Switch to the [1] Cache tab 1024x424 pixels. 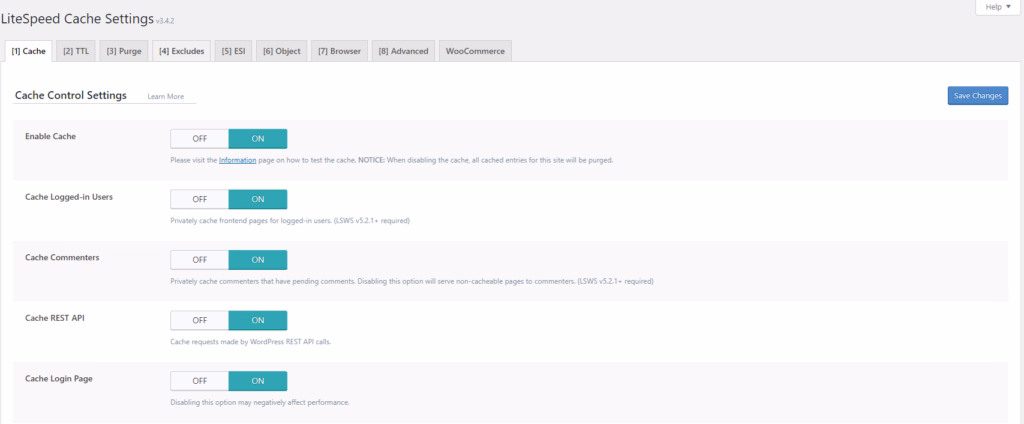coord(28,51)
